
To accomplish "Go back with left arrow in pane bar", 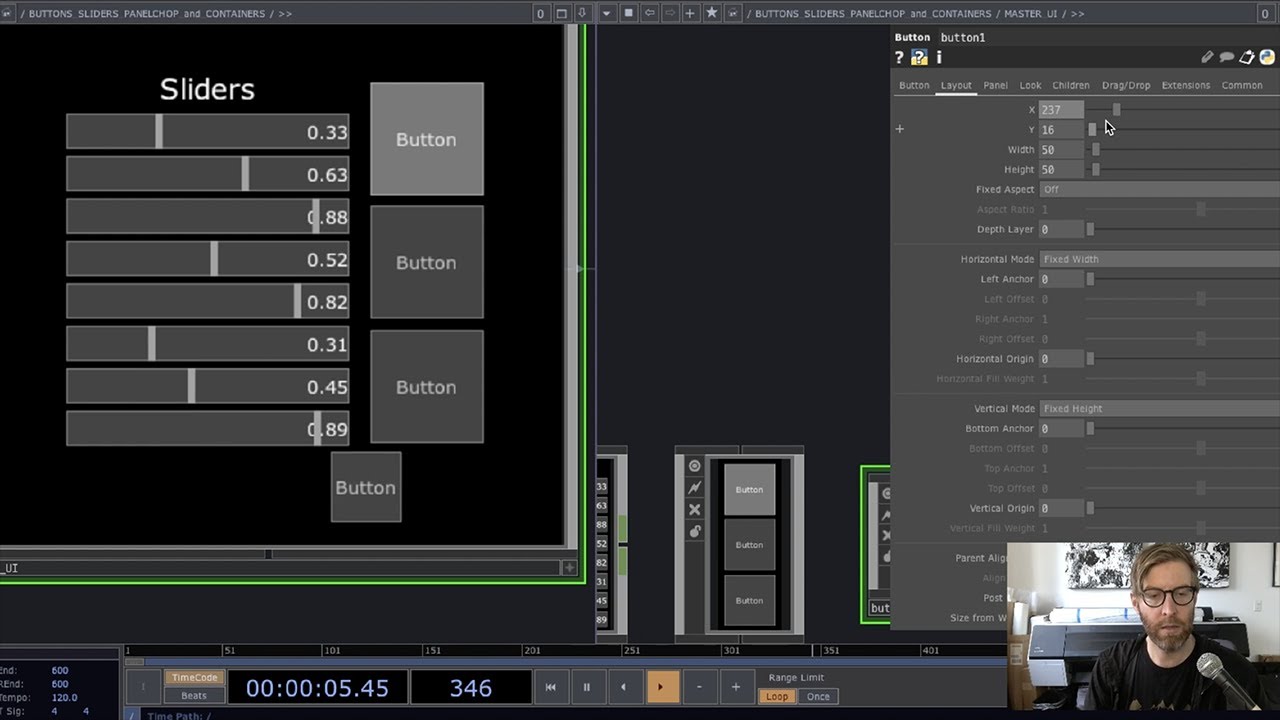I will coord(650,13).
